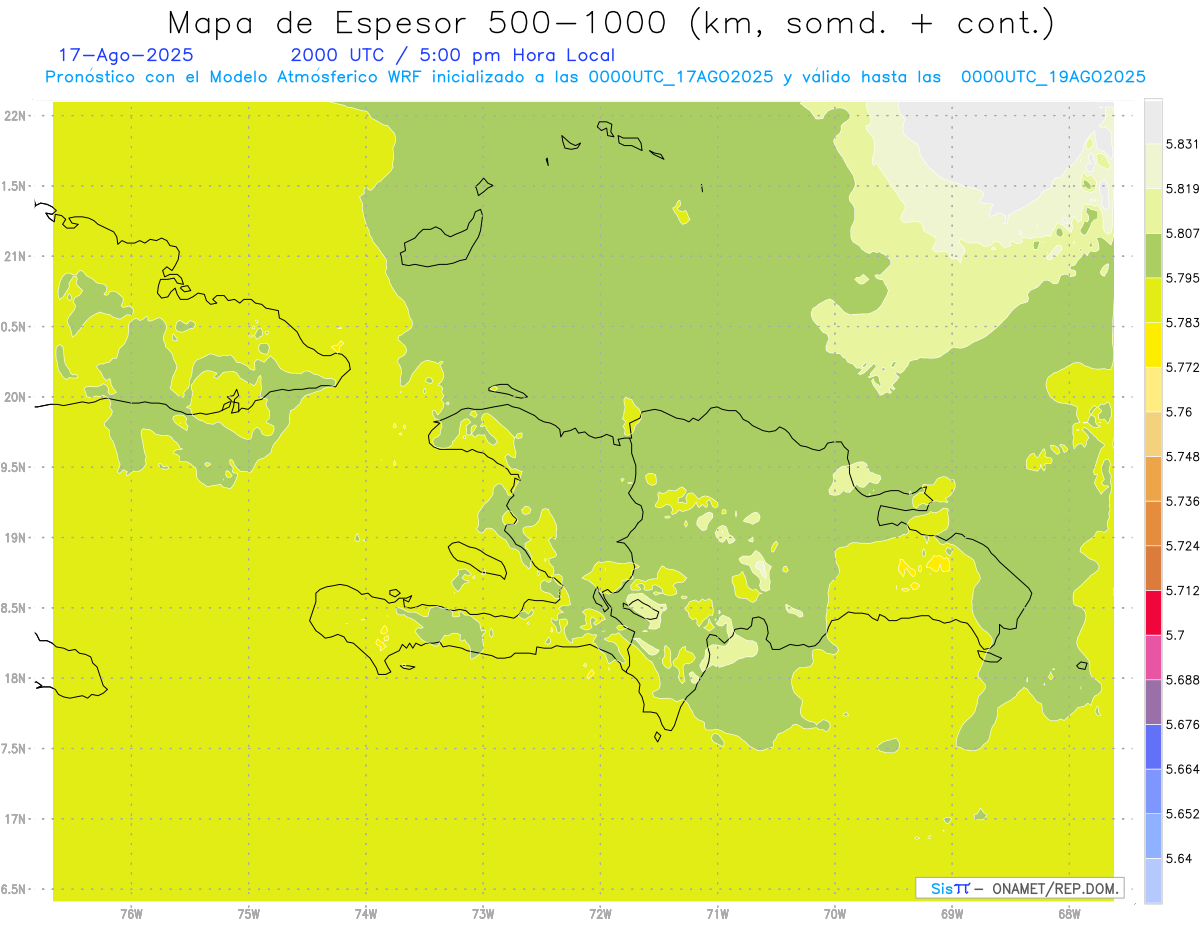Screen dimensions: 1200x927
Task: Click the longitude label 76W
Action: (x=131, y=913)
